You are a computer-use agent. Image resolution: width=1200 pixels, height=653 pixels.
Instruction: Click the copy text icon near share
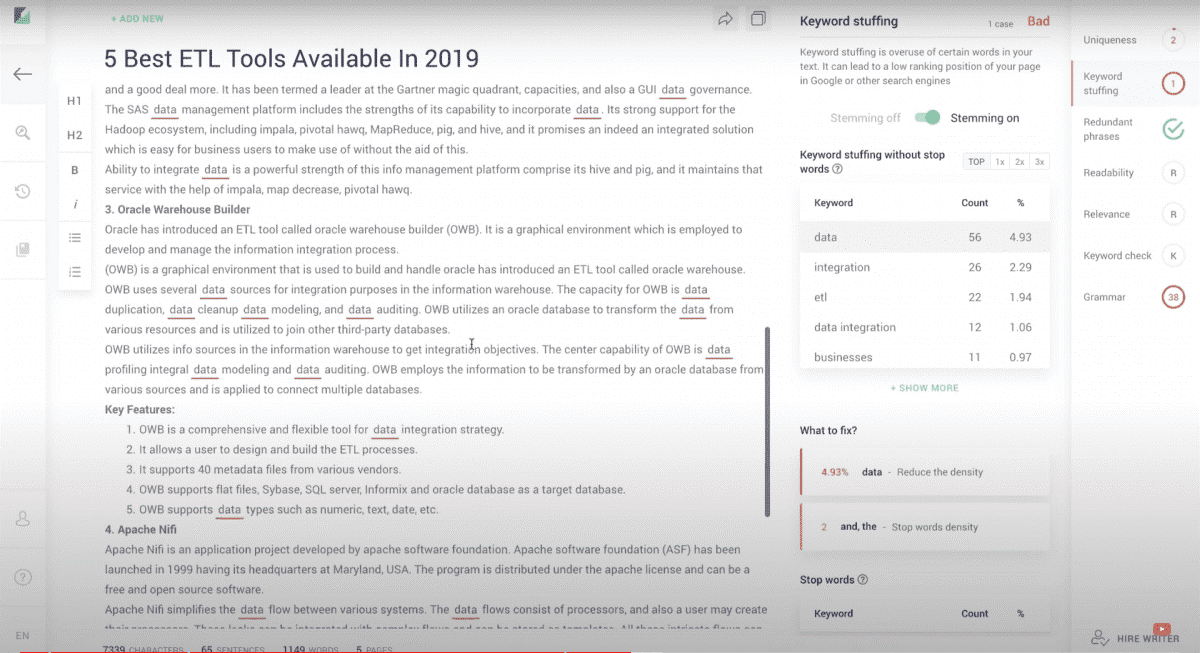tap(759, 19)
